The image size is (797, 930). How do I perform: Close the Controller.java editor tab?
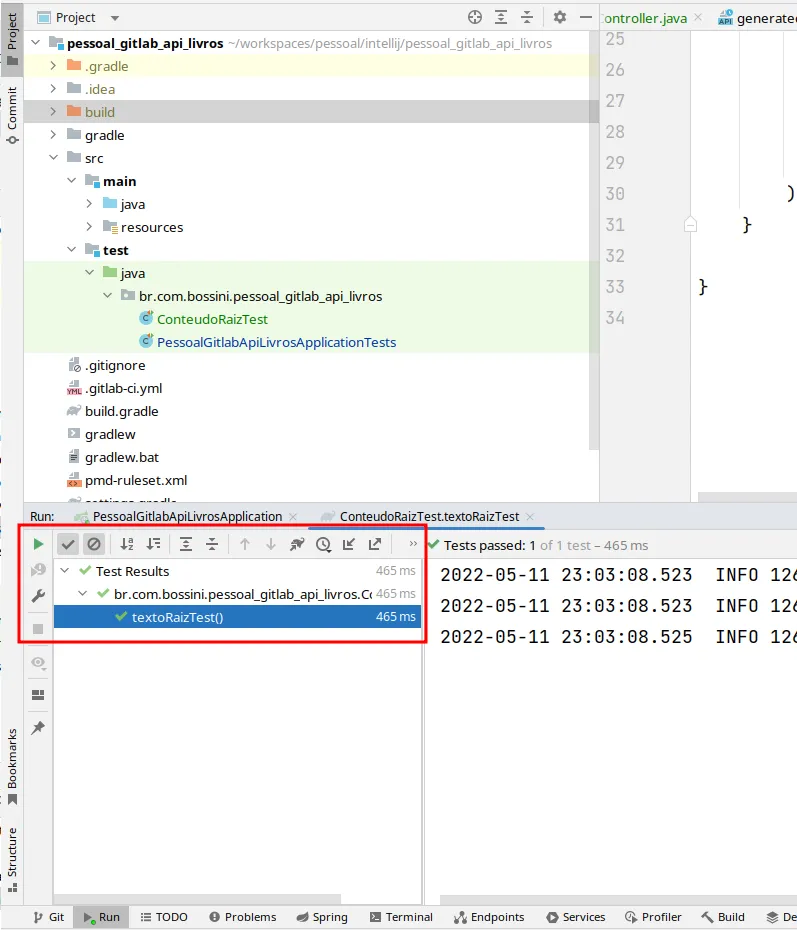click(698, 18)
